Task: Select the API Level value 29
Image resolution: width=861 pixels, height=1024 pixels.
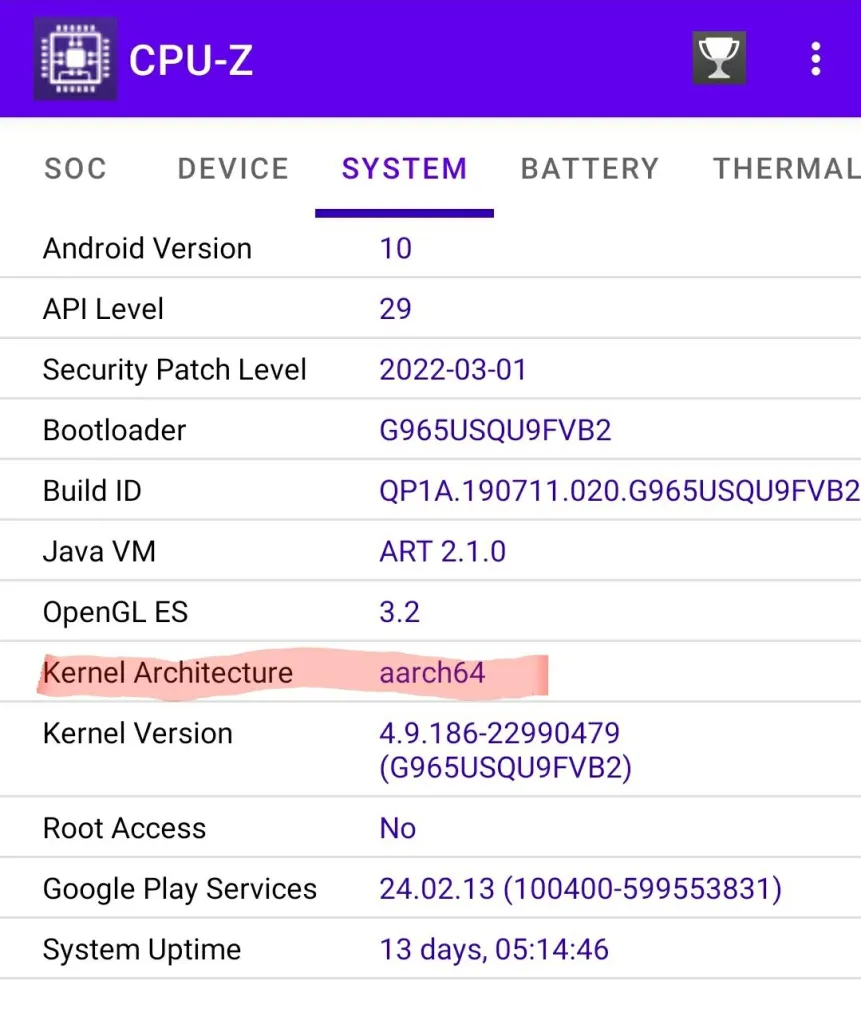Action: [x=395, y=309]
